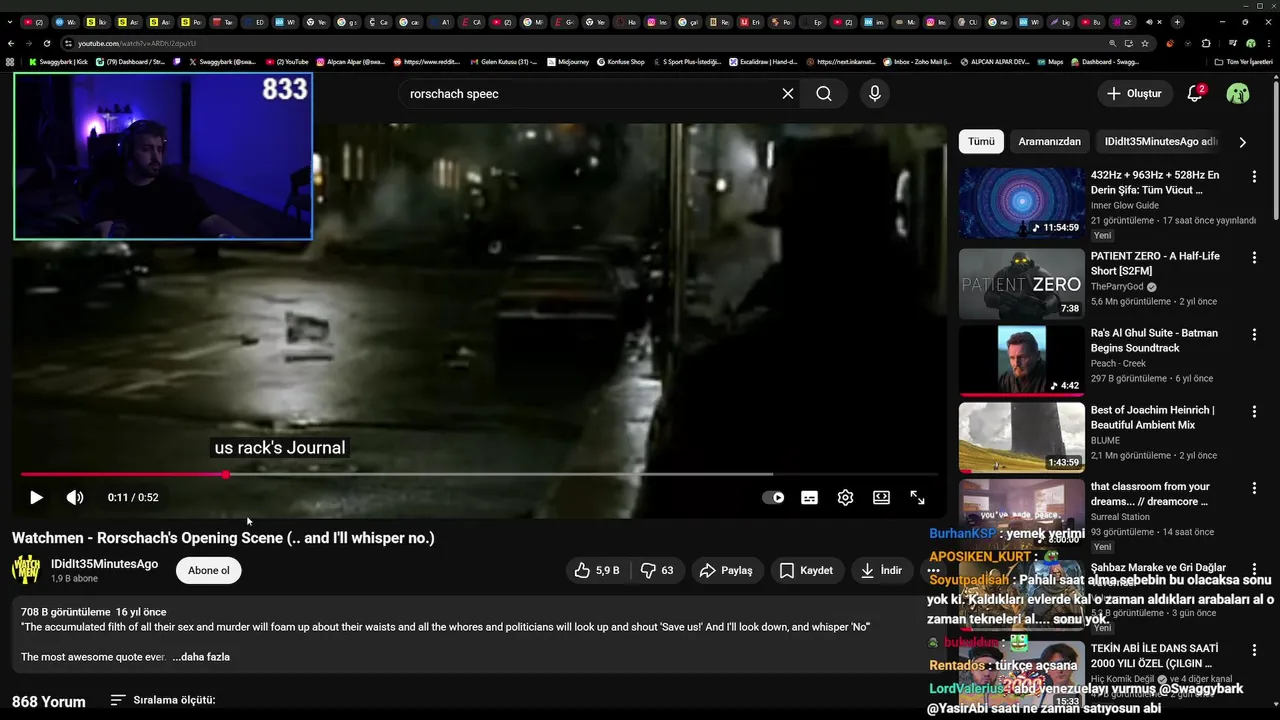Go back with browser back arrow
This screenshot has height=720, width=1280.
click(11, 44)
